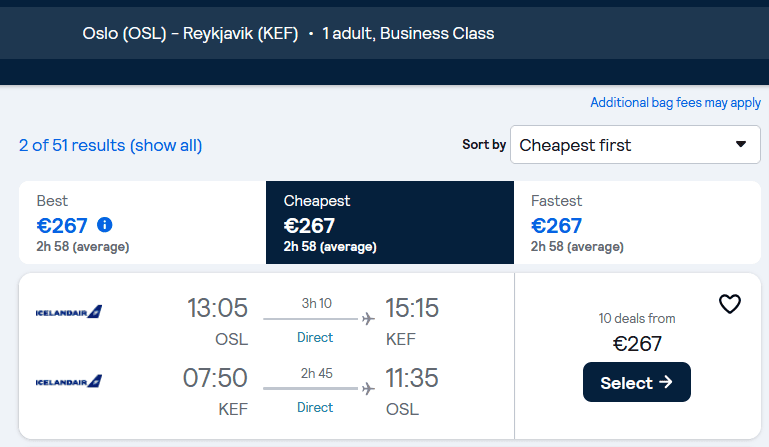Click the 10 deals from €267 price
This screenshot has width=769, height=447.
coord(637,344)
